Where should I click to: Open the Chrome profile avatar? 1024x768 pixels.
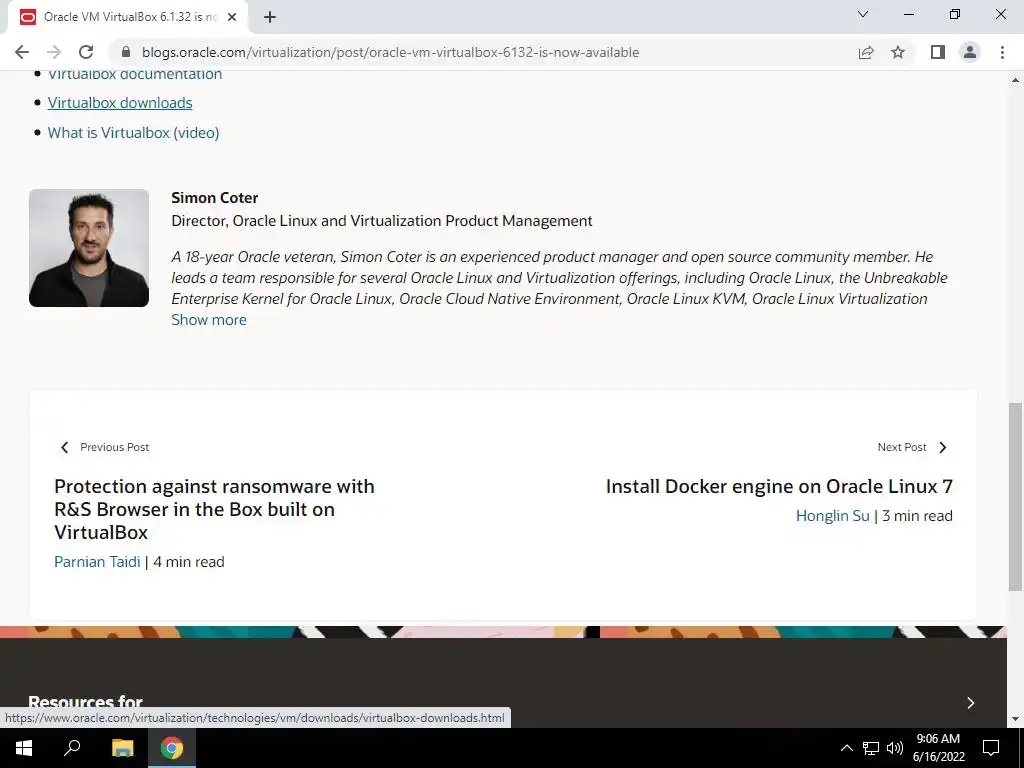point(970,52)
